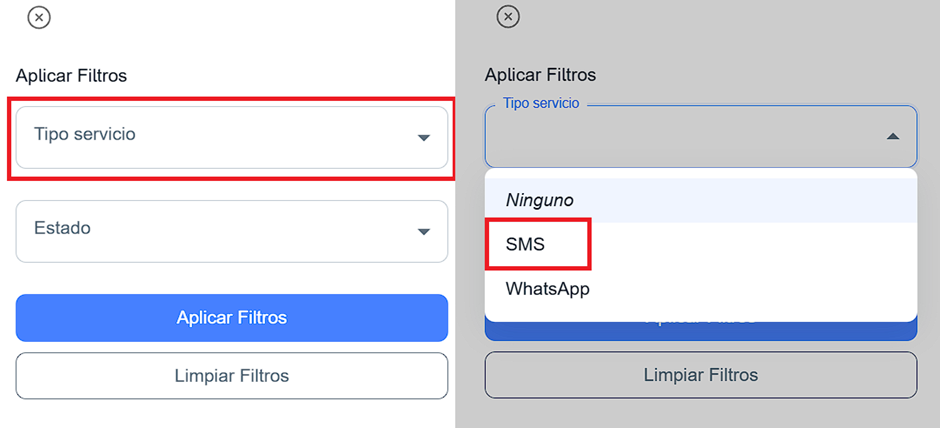Close the dimmed right filter panel
This screenshot has height=428, width=940.
point(508,17)
